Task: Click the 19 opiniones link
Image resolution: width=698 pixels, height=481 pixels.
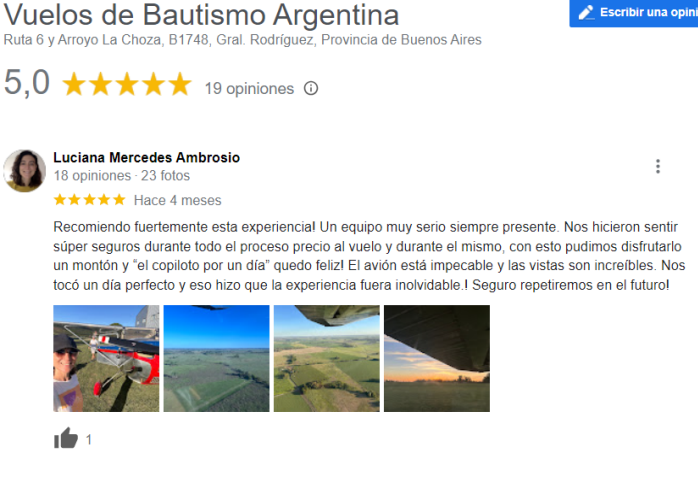Action: [x=249, y=89]
